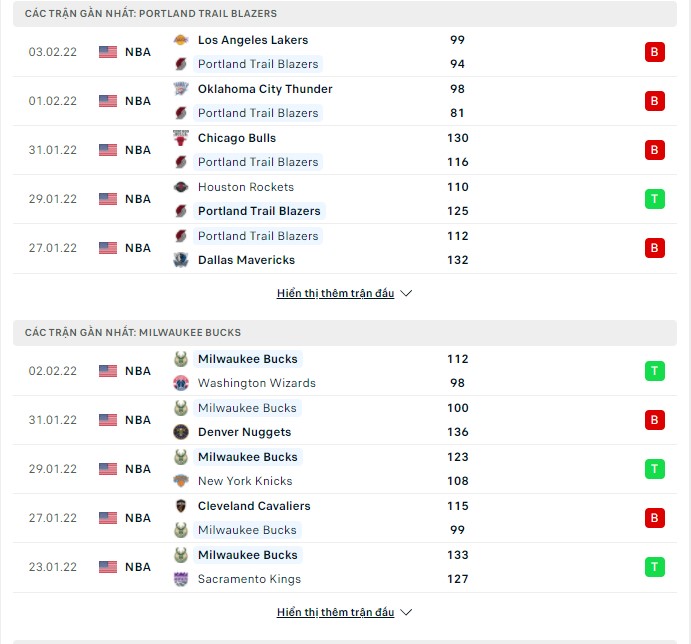Click the Sacramento Kings team logo
The image size is (691, 644).
(180, 579)
